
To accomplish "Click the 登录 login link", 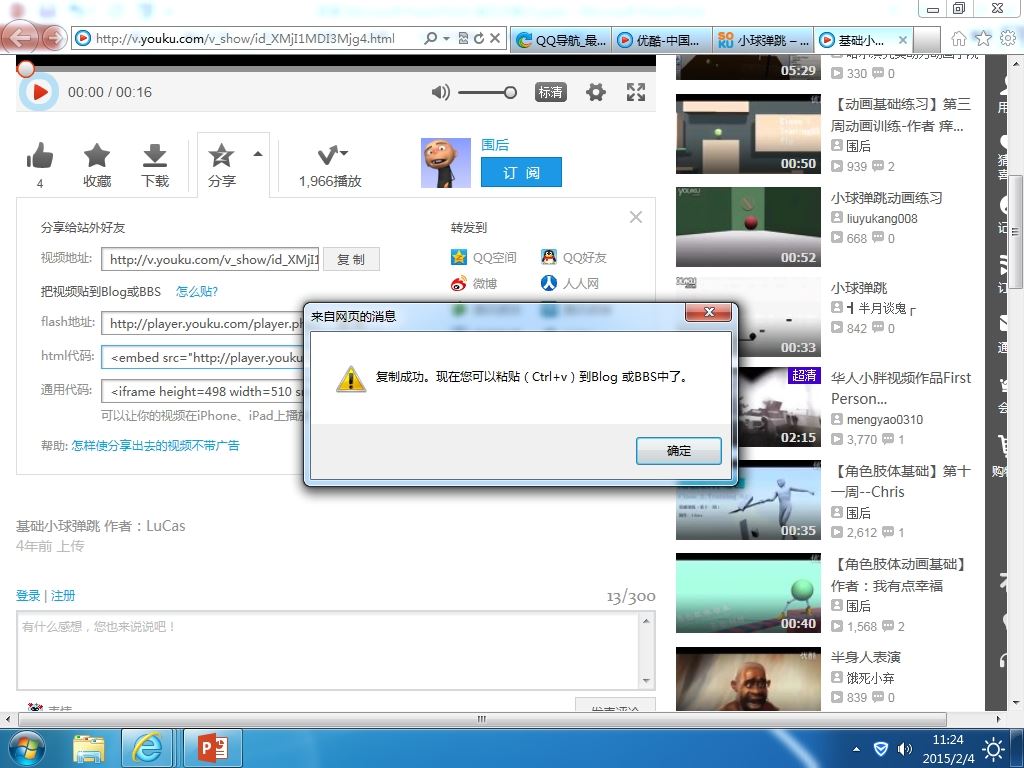I will [28, 596].
